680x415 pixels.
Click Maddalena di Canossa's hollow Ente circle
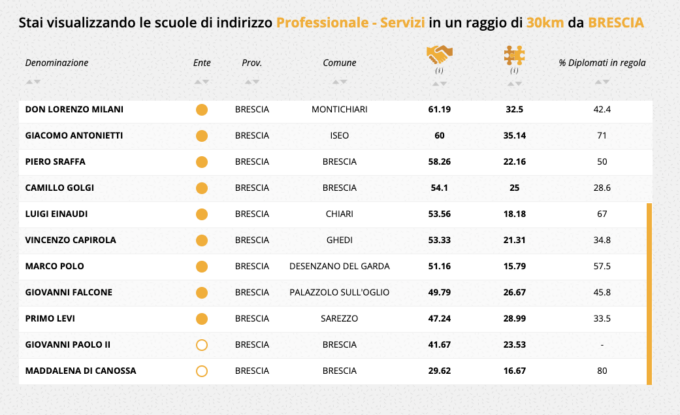click(x=201, y=371)
